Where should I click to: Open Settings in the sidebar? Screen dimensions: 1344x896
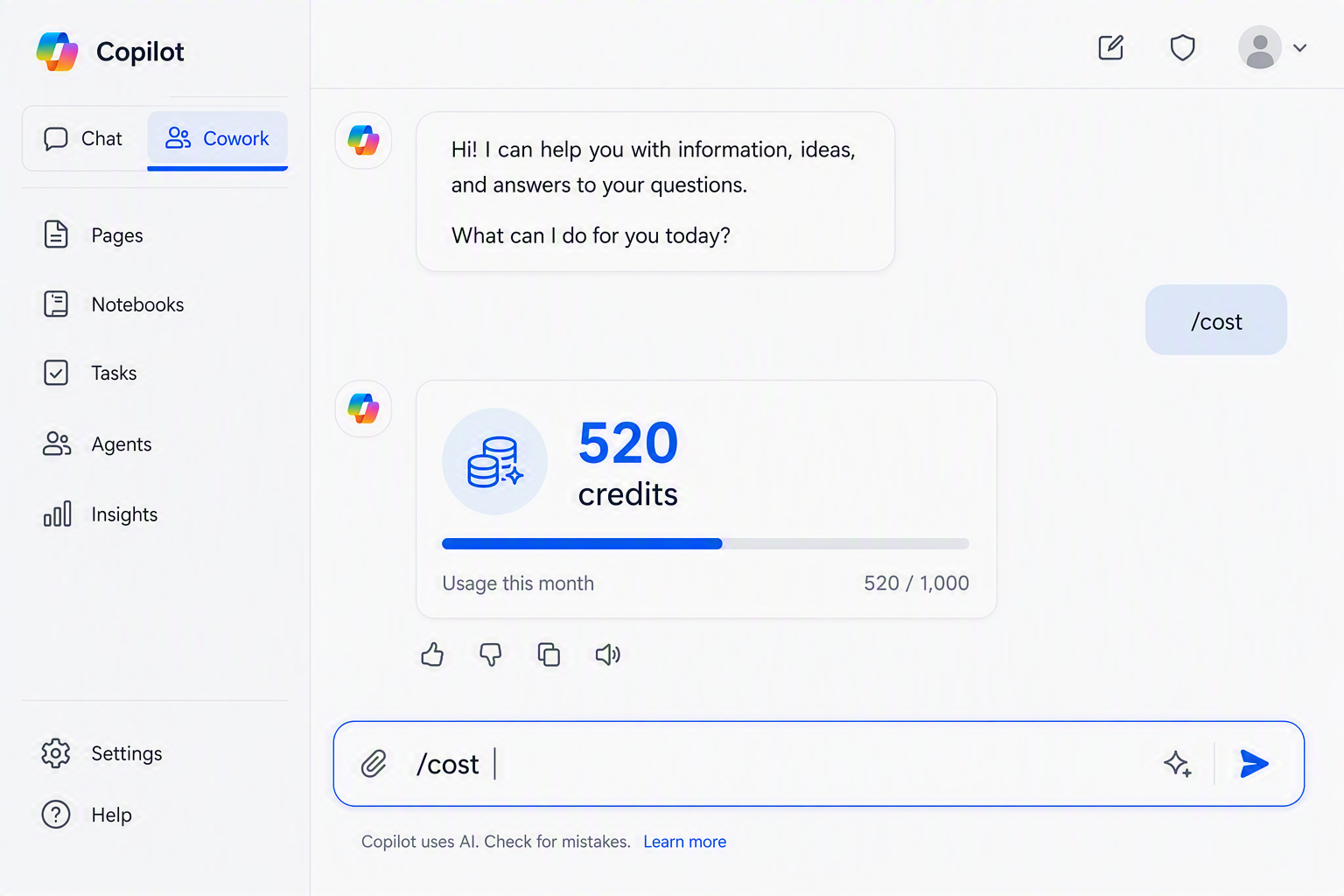click(x=102, y=753)
